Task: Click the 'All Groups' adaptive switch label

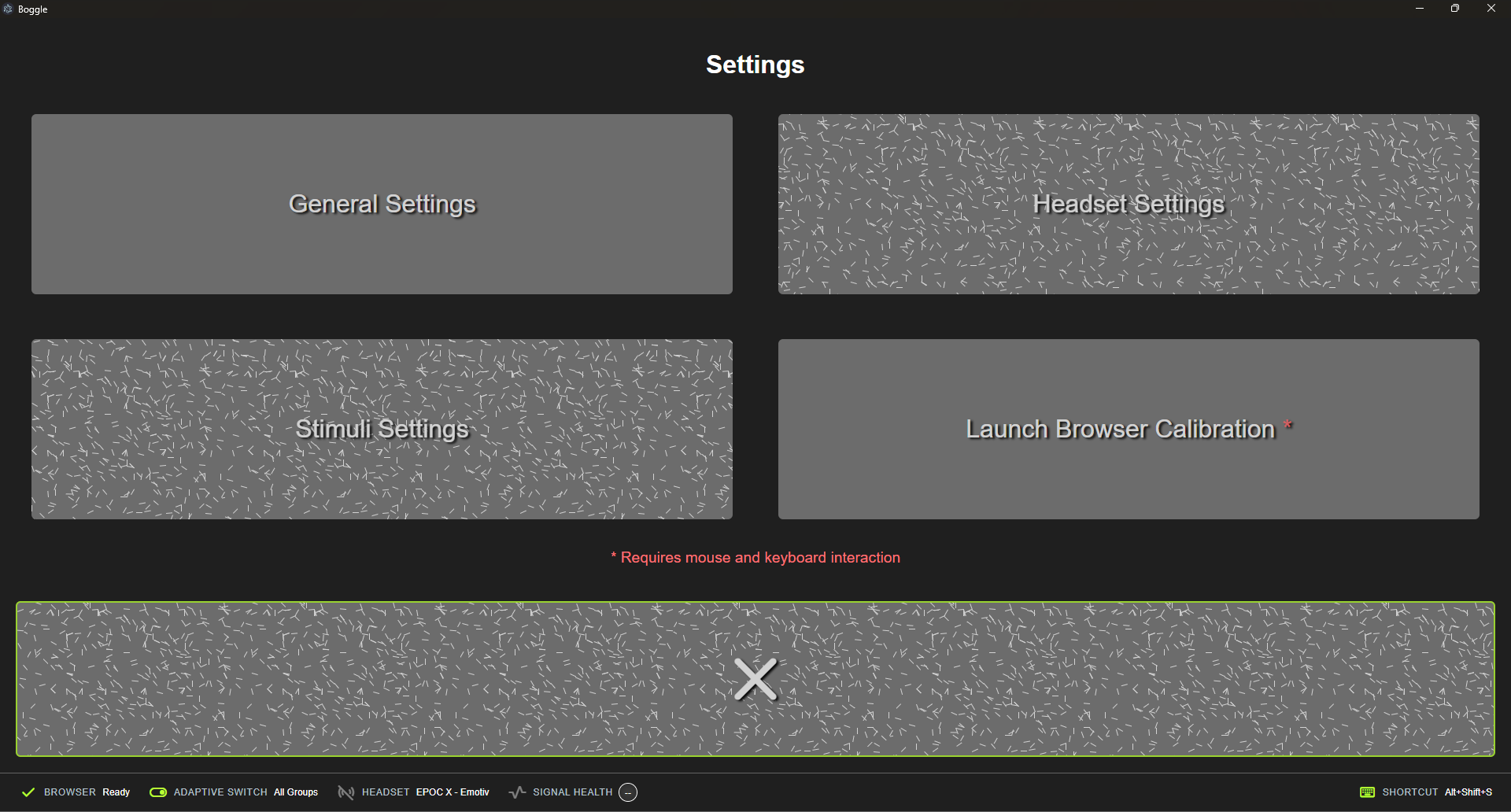Action: 296,792
